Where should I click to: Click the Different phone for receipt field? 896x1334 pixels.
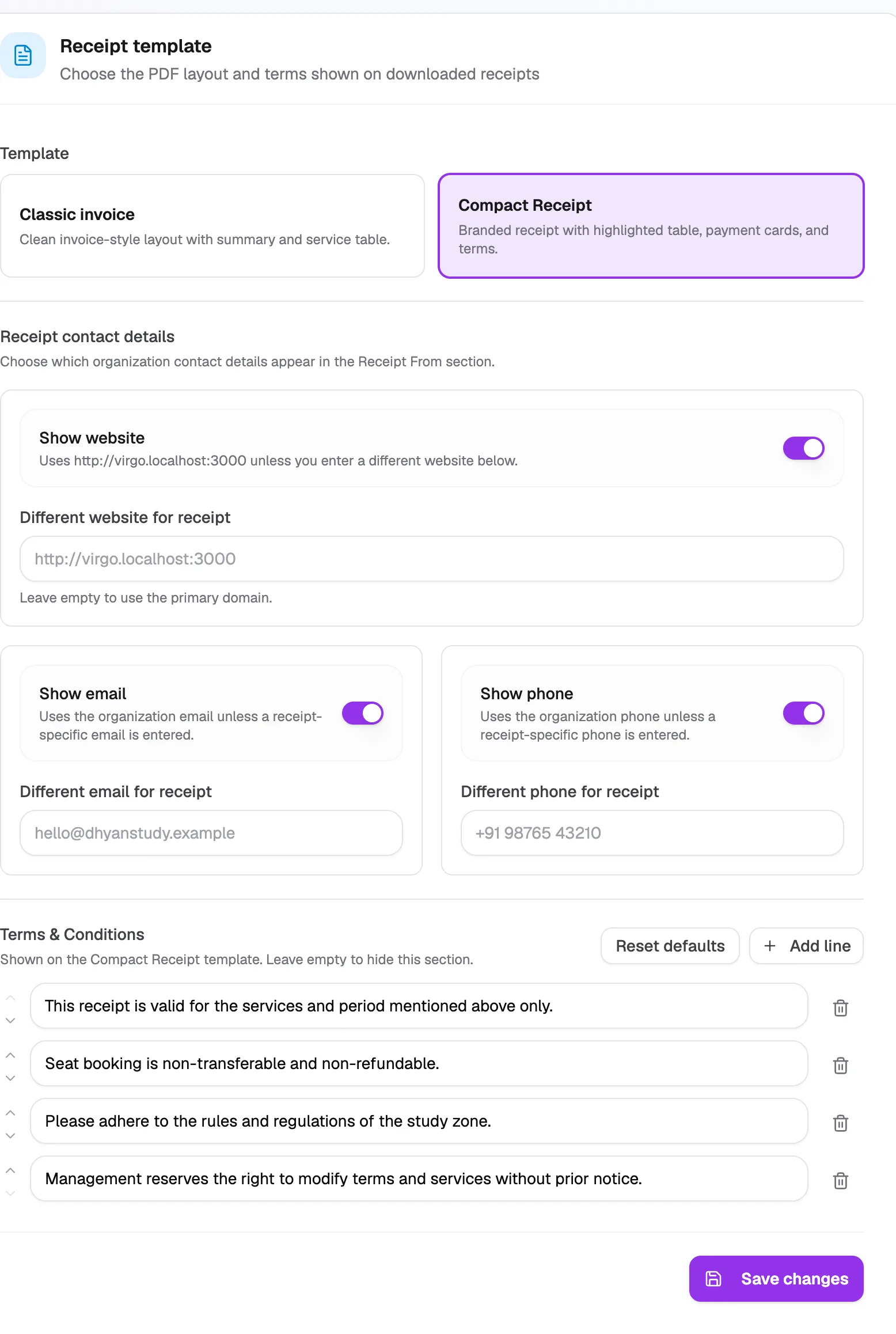pos(652,833)
